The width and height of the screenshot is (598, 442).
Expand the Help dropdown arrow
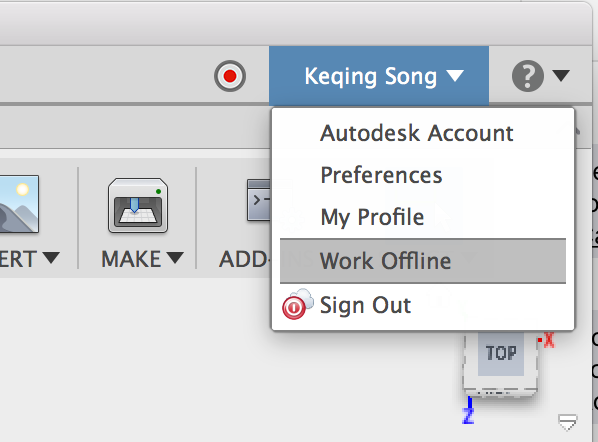[561, 75]
